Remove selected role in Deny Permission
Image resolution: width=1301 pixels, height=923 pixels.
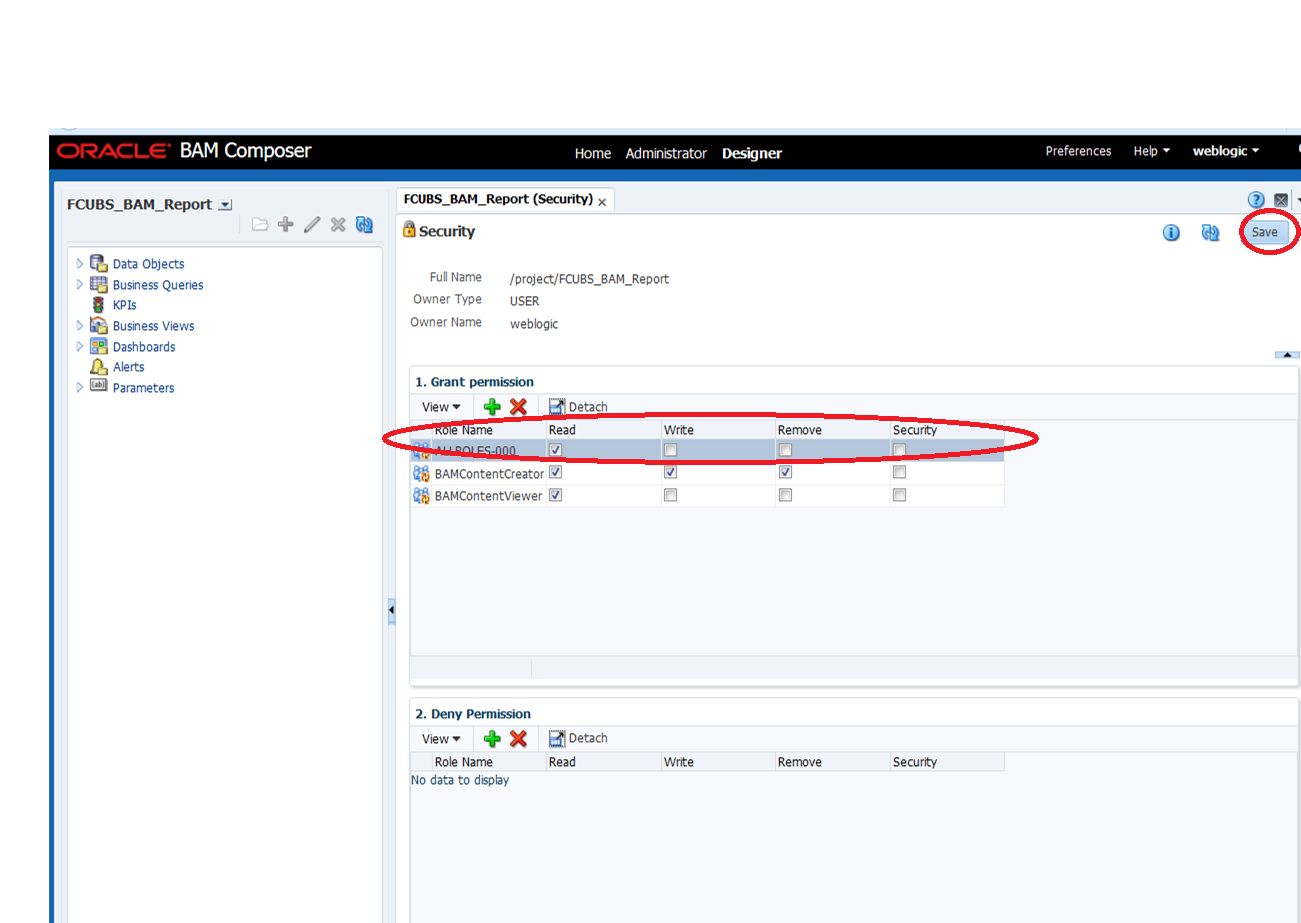tap(518, 739)
